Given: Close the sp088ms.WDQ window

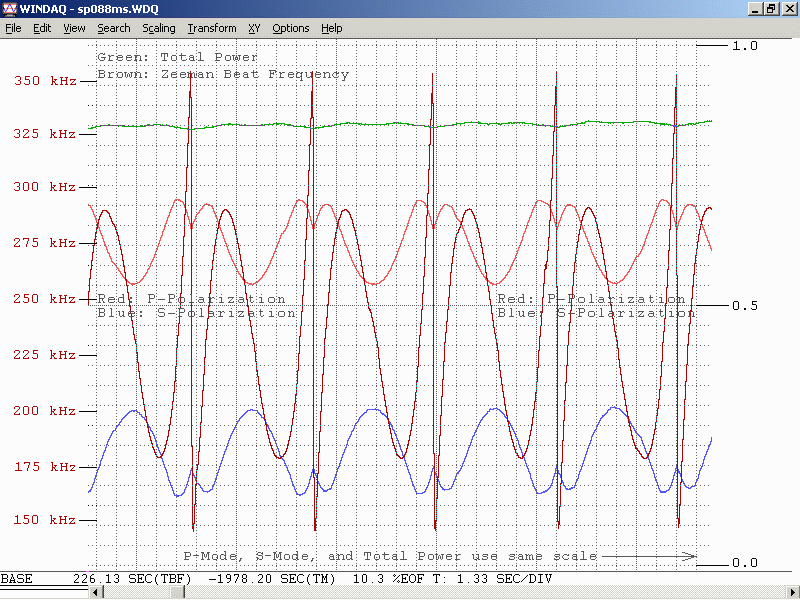Looking at the screenshot, I should tap(789, 8).
